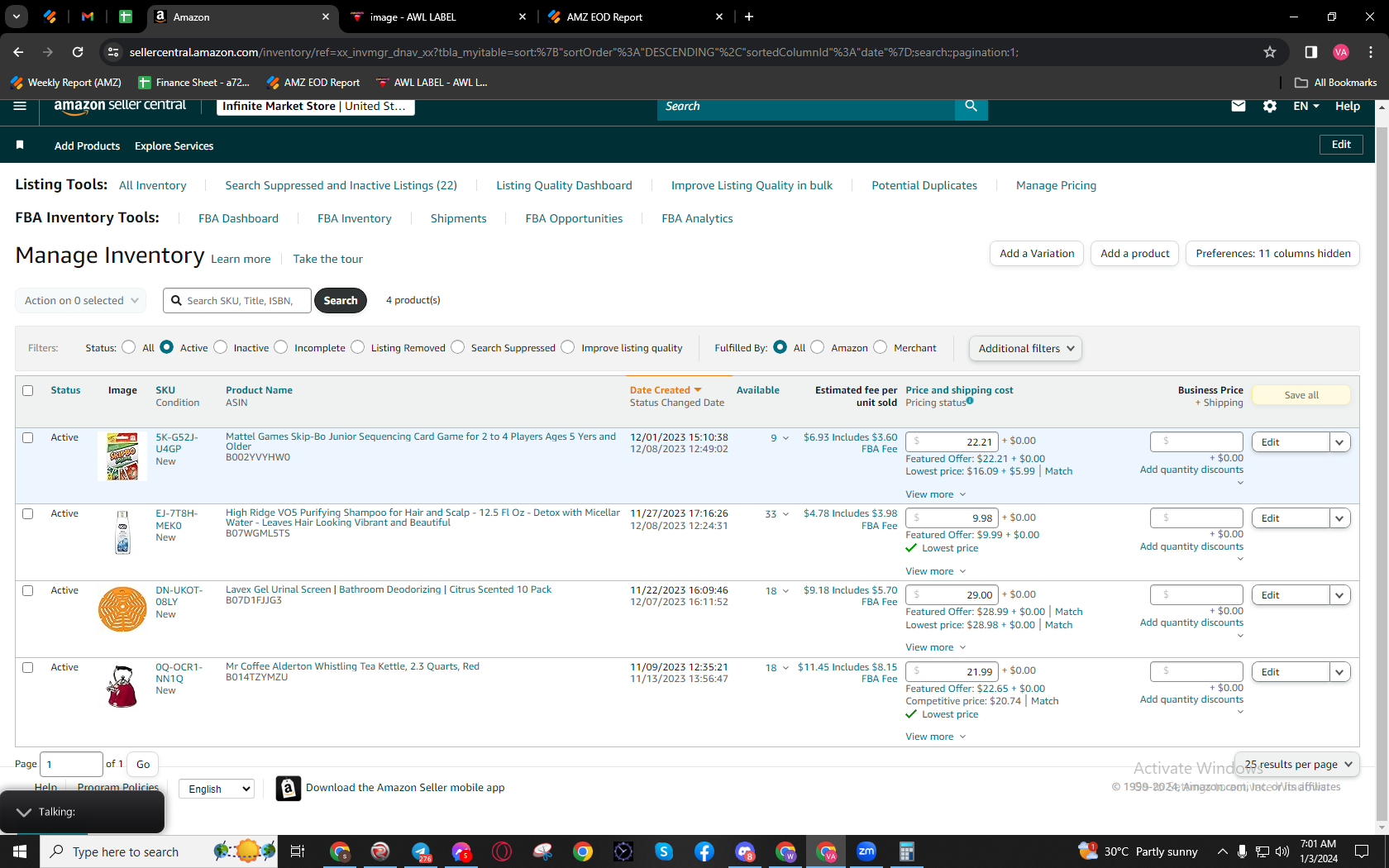Open Task View in the taskbar
The width and height of the screenshot is (1389, 868).
(x=298, y=851)
